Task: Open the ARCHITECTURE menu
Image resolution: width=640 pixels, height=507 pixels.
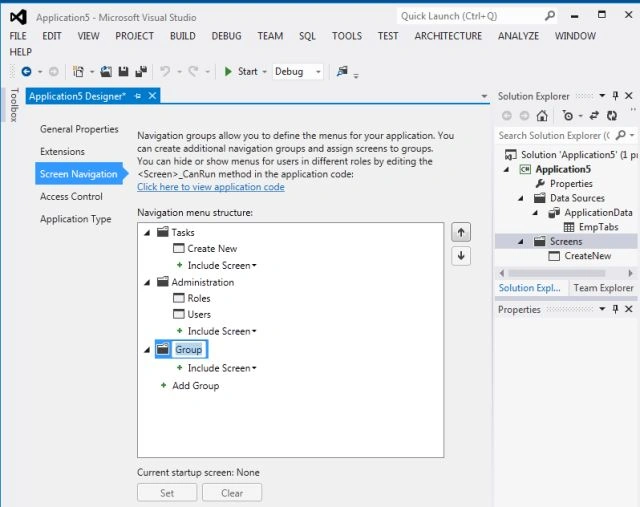Action: pos(448,36)
